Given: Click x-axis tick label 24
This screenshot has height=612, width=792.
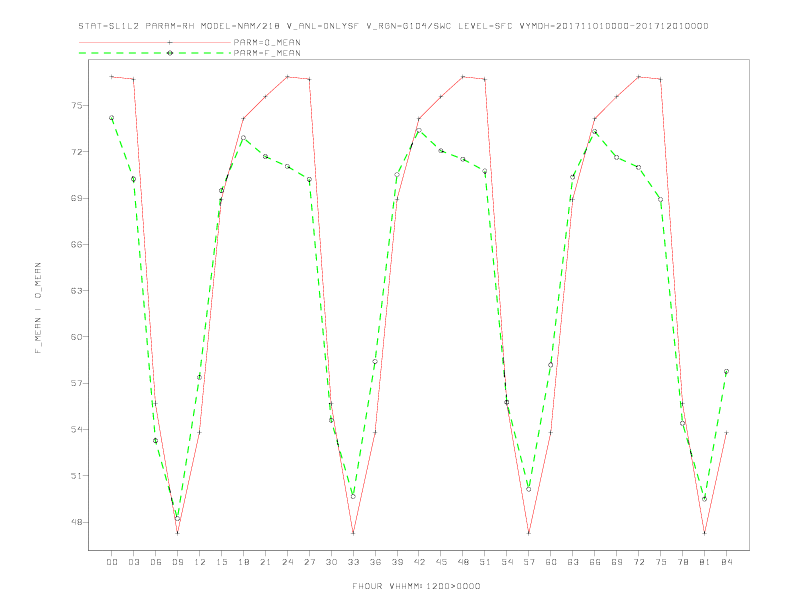Looking at the screenshot, I should point(287,562).
